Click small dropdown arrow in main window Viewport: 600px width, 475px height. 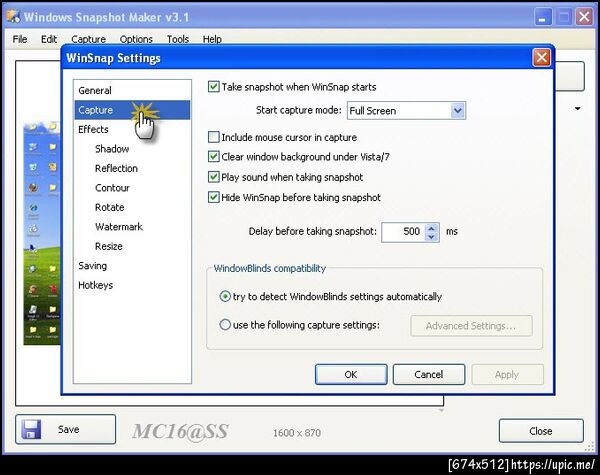(x=577, y=109)
